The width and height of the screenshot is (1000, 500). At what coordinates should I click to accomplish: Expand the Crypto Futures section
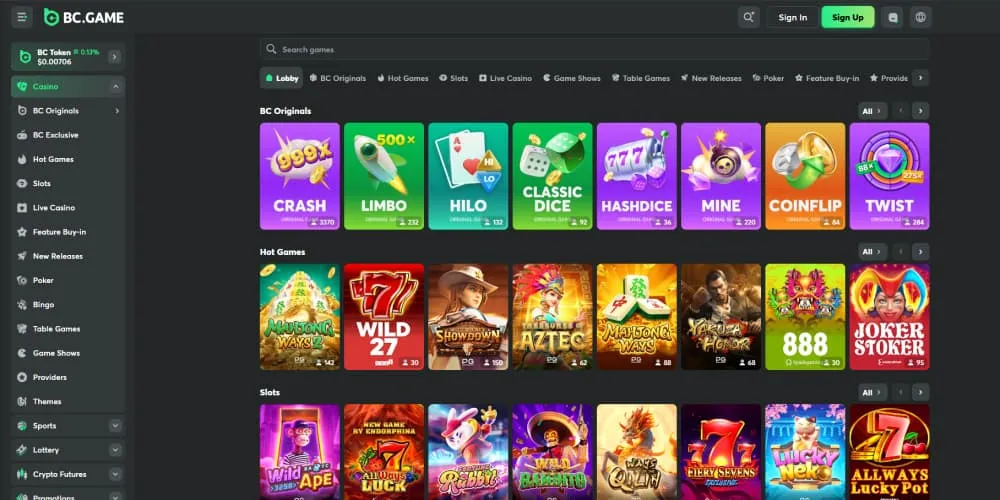click(115, 474)
